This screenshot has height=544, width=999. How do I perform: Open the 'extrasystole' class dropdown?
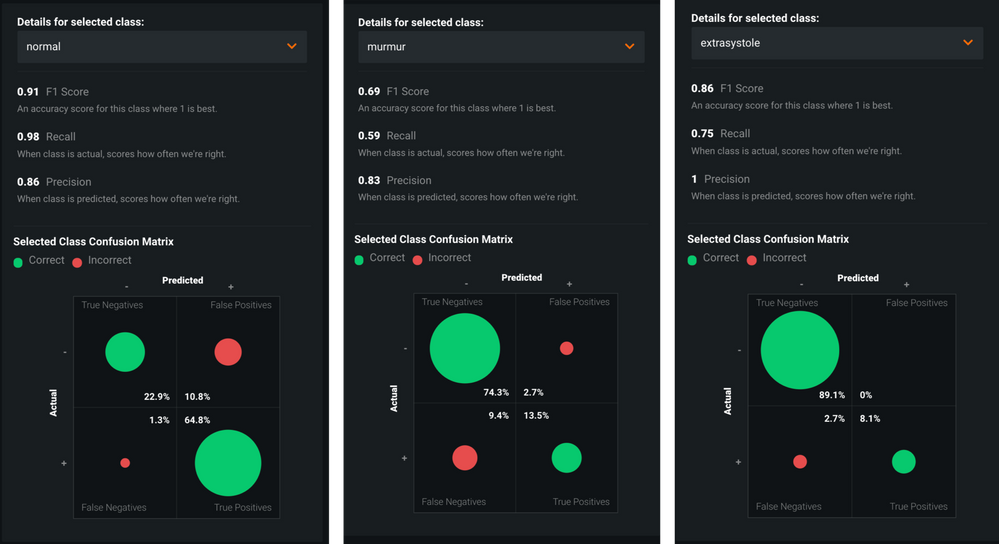click(x=837, y=43)
